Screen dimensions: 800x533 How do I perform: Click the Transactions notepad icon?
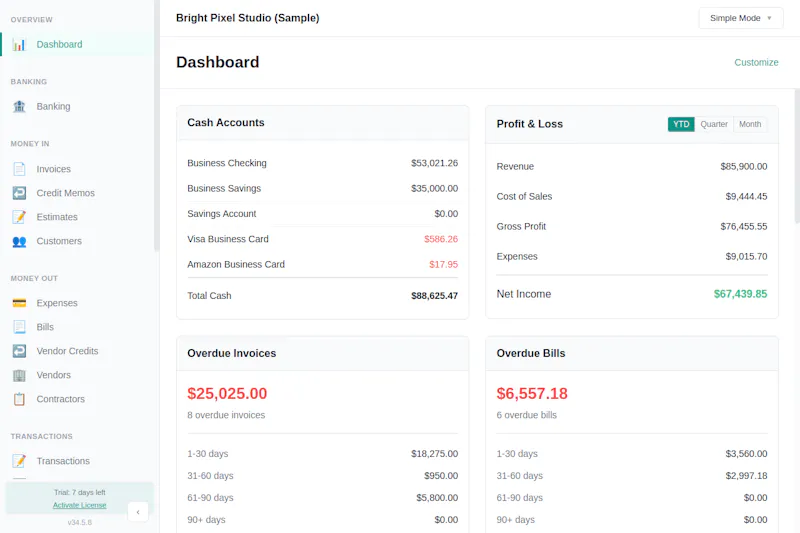(19, 461)
